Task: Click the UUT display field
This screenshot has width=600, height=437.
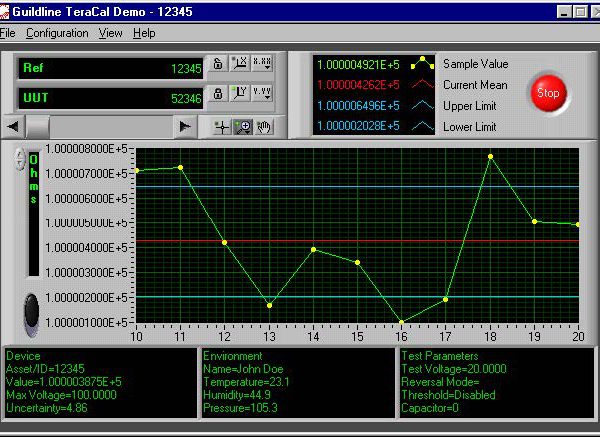Action: 111,98
